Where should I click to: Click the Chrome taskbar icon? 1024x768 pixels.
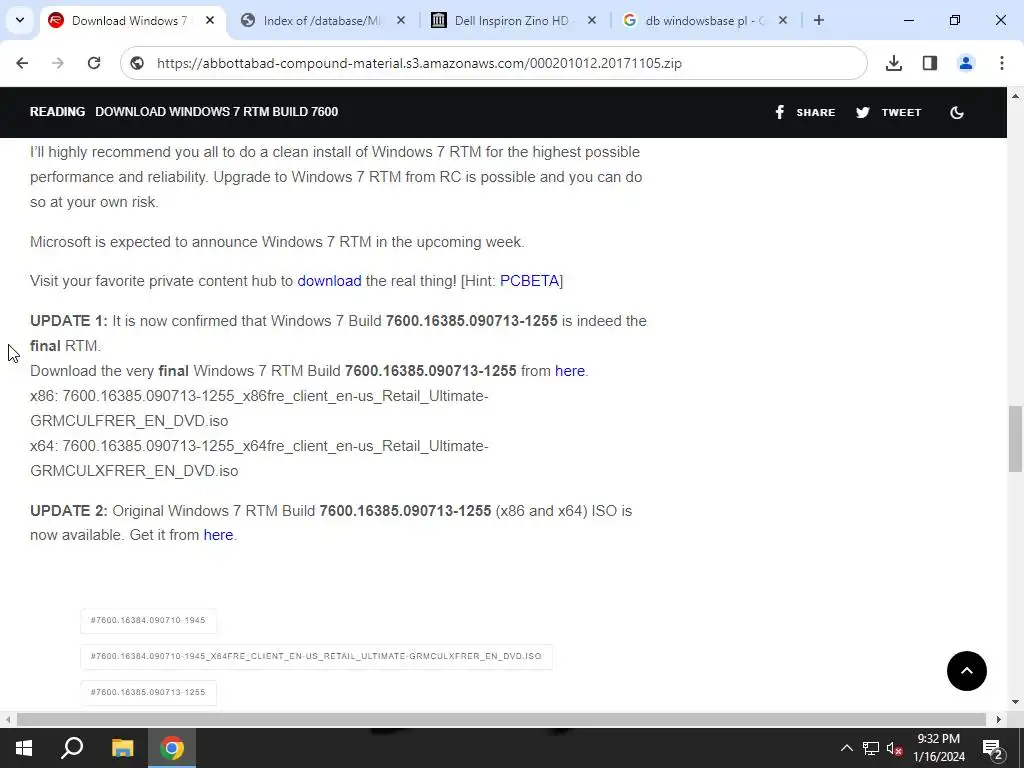tap(172, 748)
